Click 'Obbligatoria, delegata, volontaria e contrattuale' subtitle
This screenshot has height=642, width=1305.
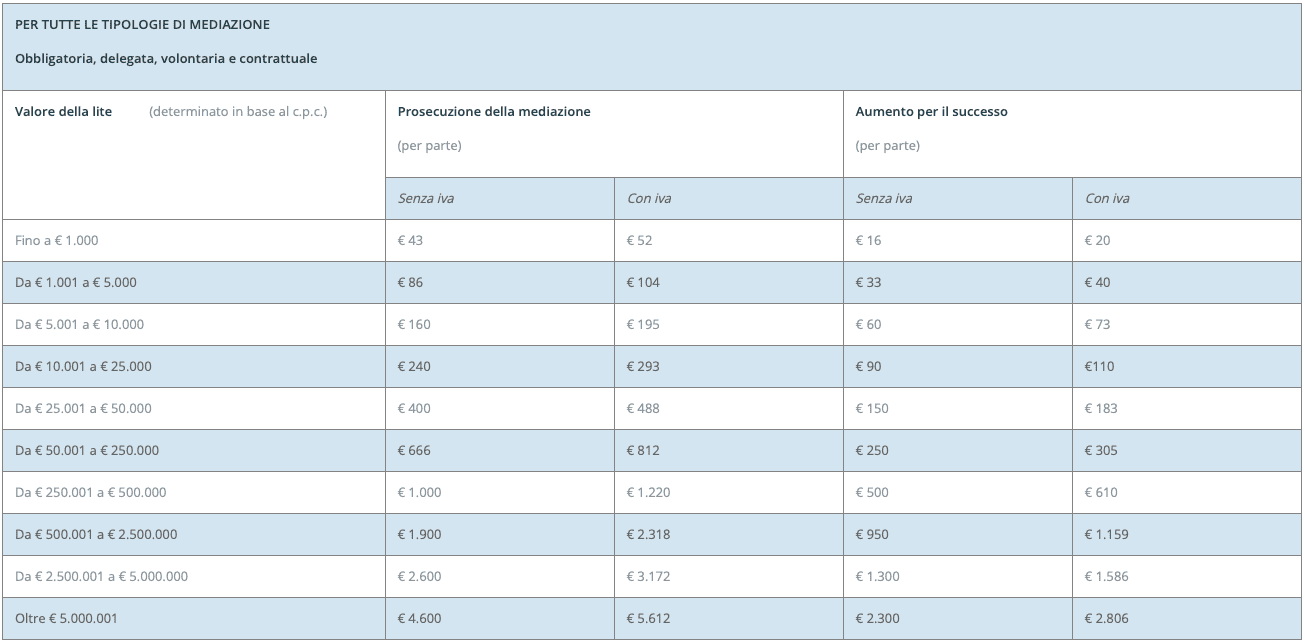(x=166, y=58)
